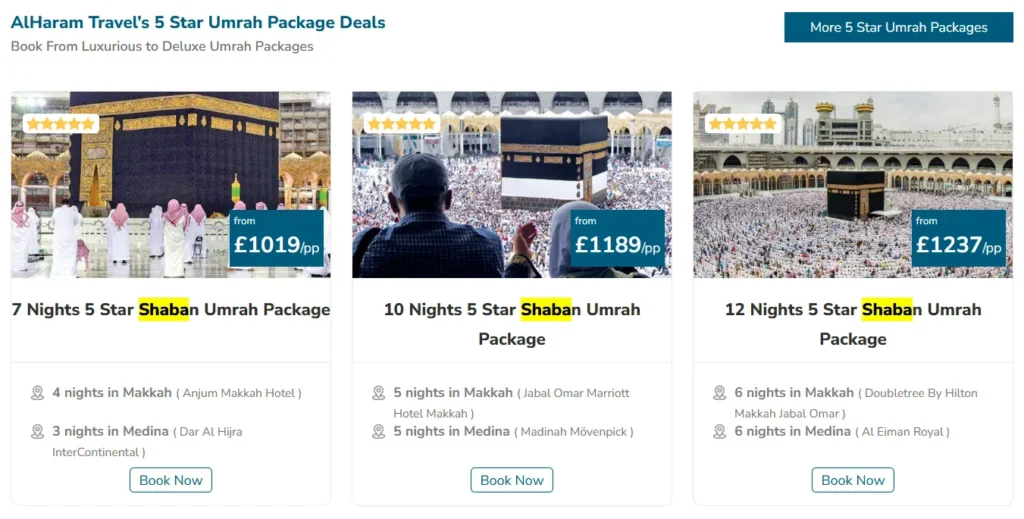The width and height of the screenshot is (1024, 519).
Task: Click the £1189/pp price tag
Action: coord(617,239)
